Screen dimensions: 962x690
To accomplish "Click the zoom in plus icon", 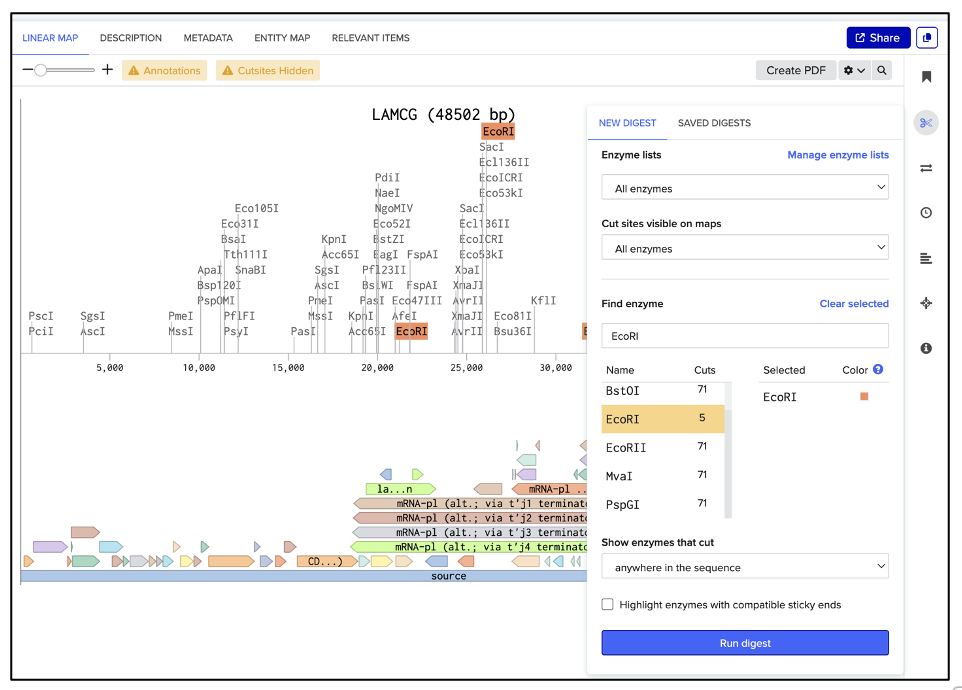I will [108, 70].
